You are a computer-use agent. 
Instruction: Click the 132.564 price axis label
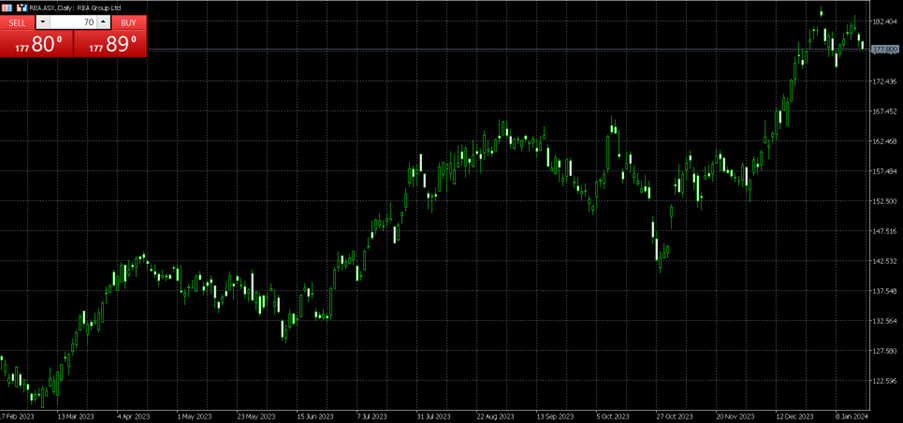click(x=885, y=321)
